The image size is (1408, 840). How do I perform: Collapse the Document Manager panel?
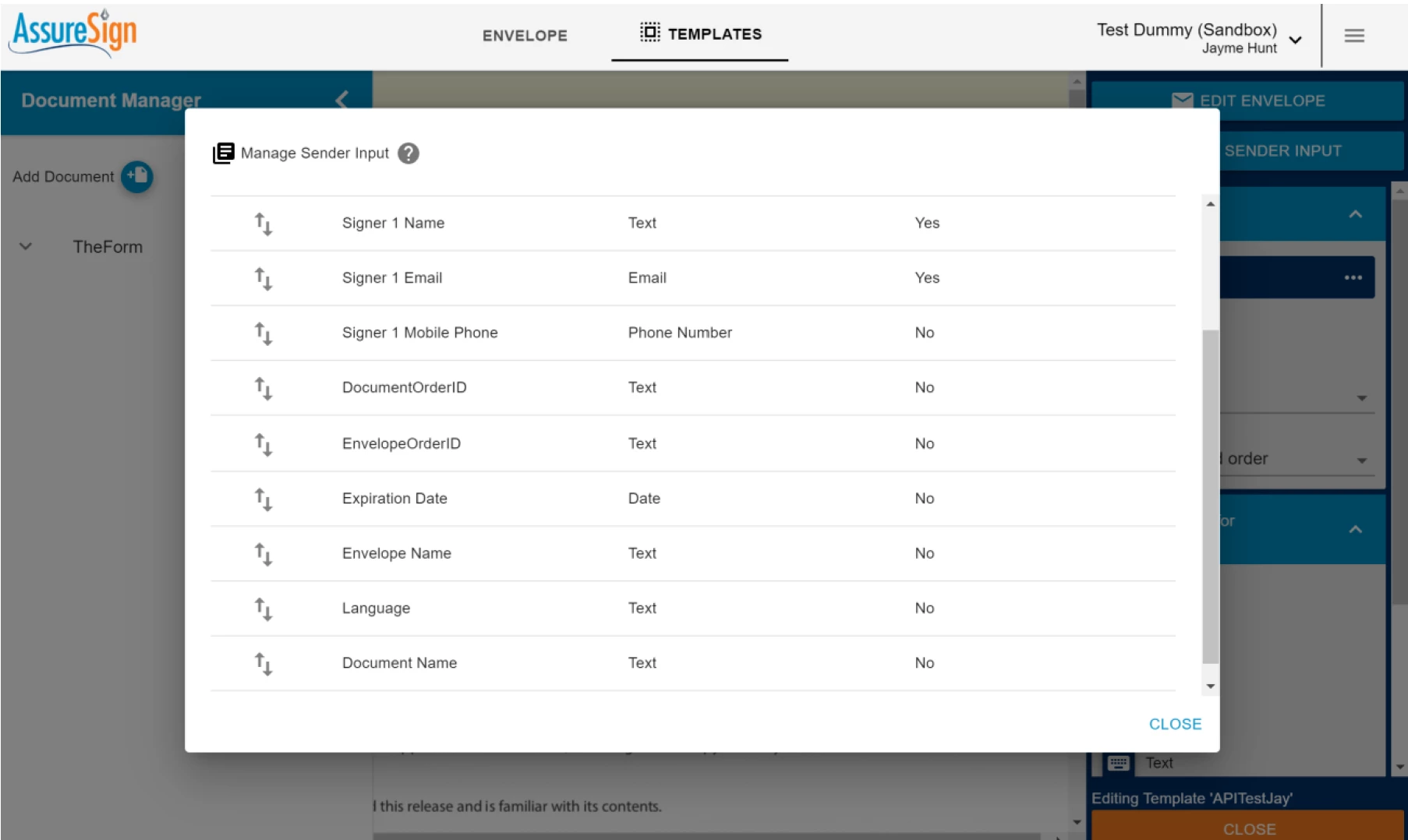pos(341,100)
